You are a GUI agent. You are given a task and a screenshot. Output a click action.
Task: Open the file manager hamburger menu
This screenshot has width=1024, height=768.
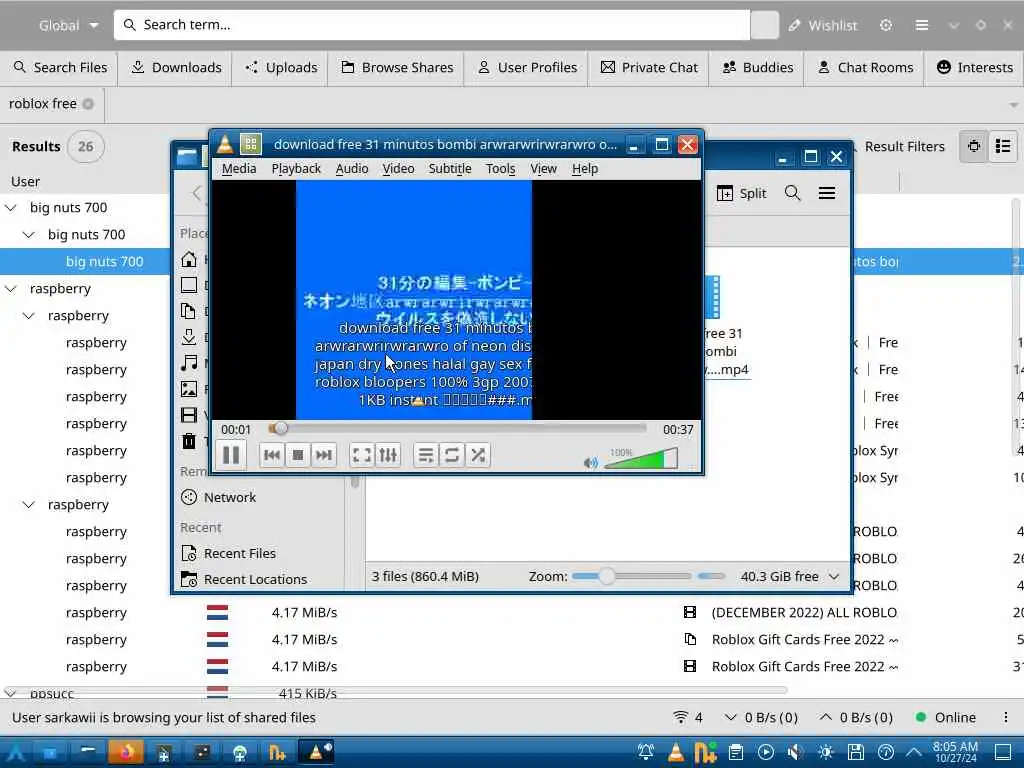(x=827, y=193)
